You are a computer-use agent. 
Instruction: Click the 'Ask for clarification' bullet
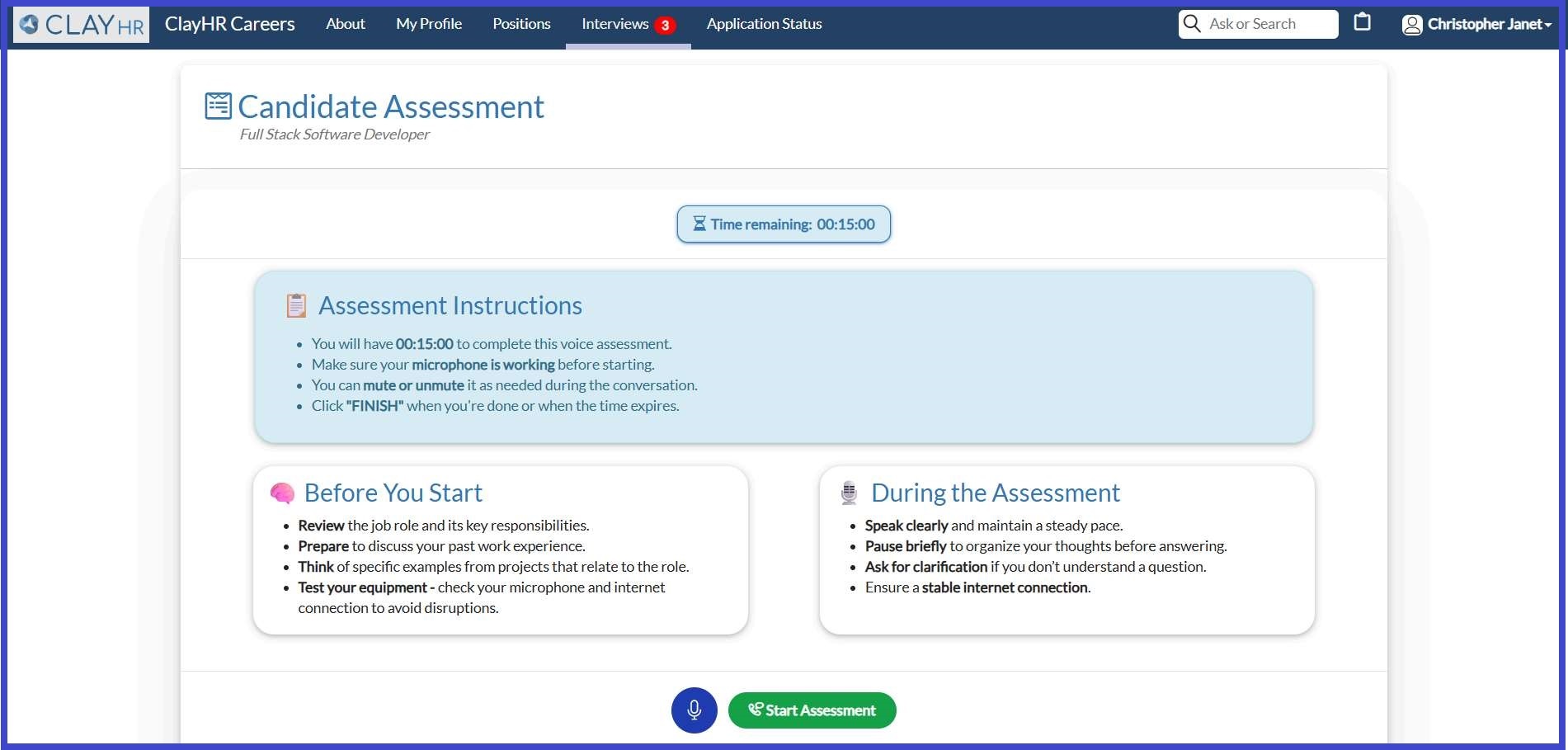tap(1035, 567)
